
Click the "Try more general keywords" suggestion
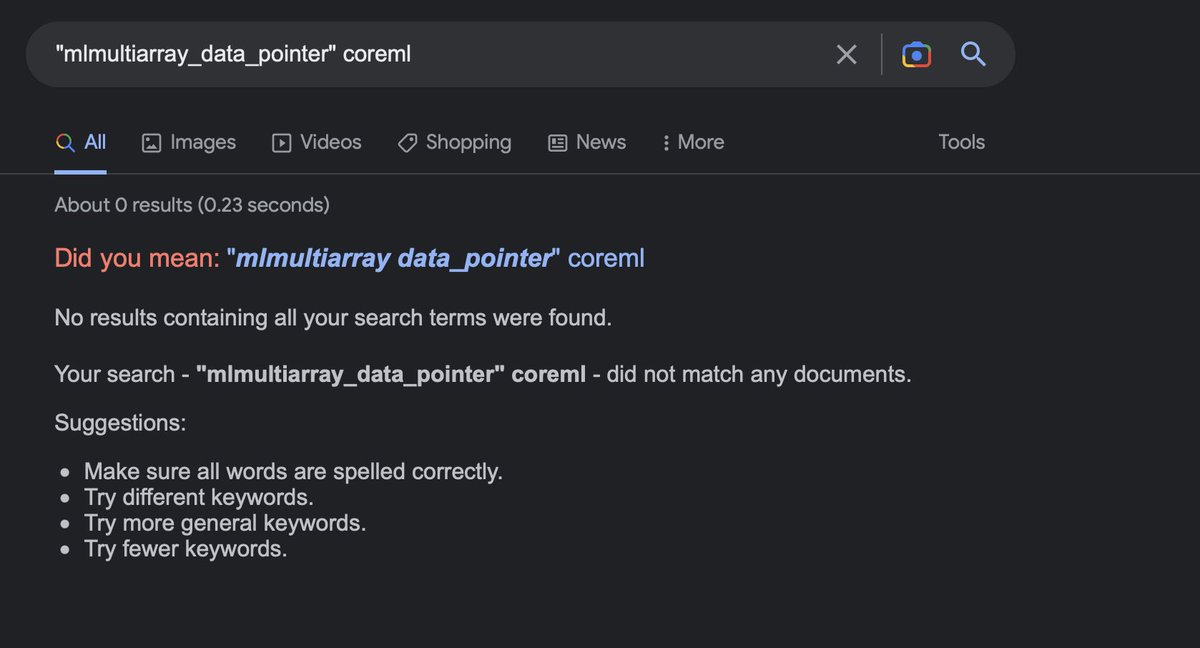(225, 523)
